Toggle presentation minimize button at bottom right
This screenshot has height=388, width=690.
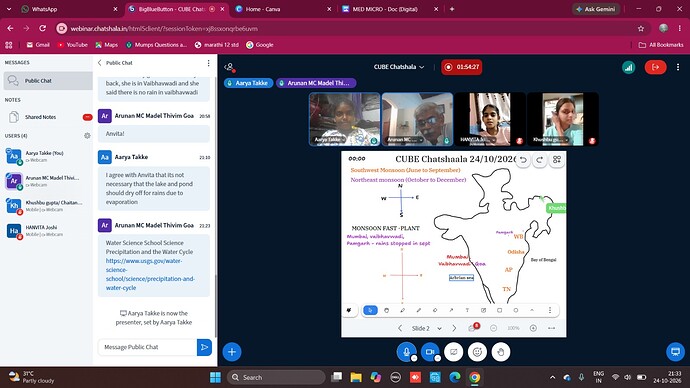675,351
